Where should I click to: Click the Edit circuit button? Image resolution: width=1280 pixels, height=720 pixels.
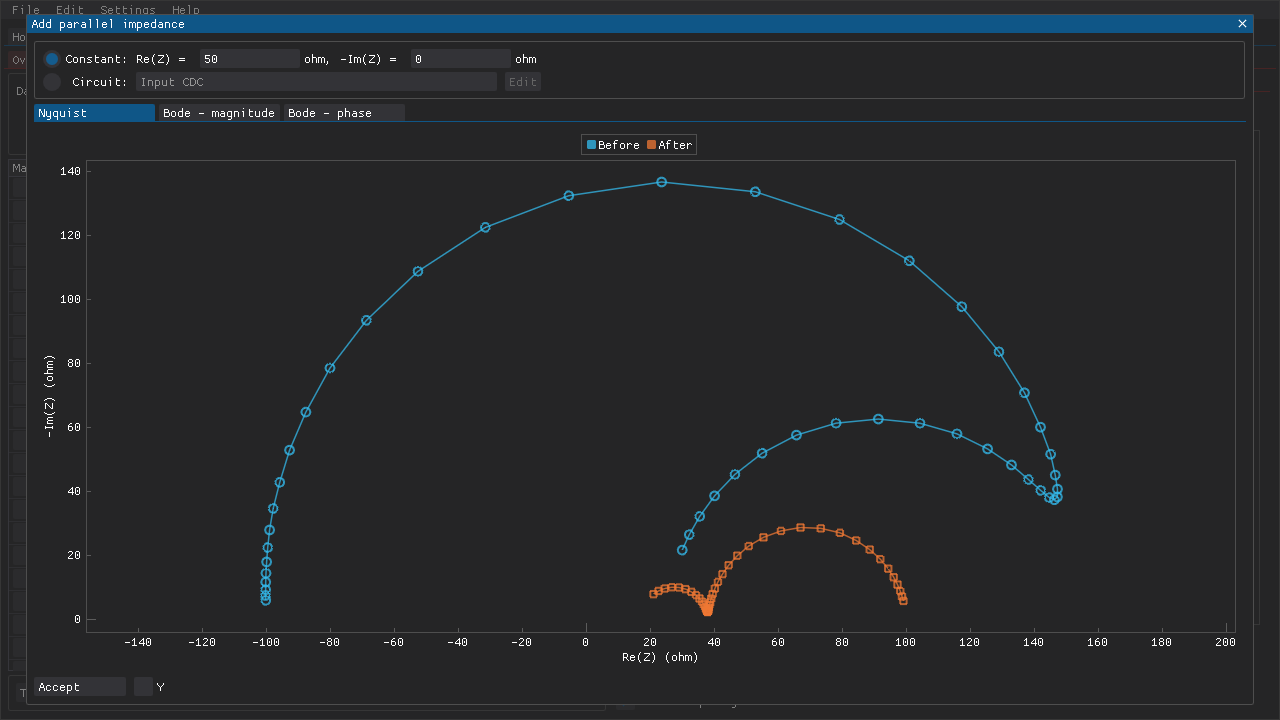click(523, 82)
